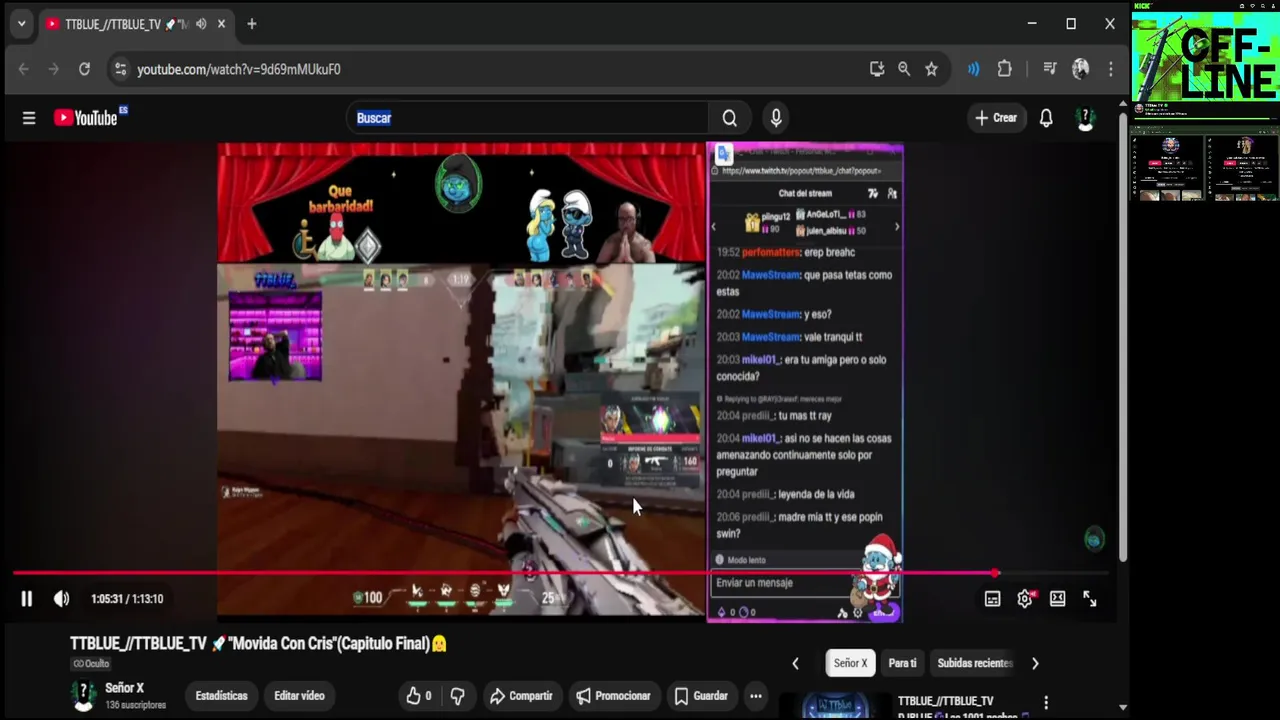Image resolution: width=1280 pixels, height=720 pixels.
Task: Install app icon in address bar
Action: (877, 69)
